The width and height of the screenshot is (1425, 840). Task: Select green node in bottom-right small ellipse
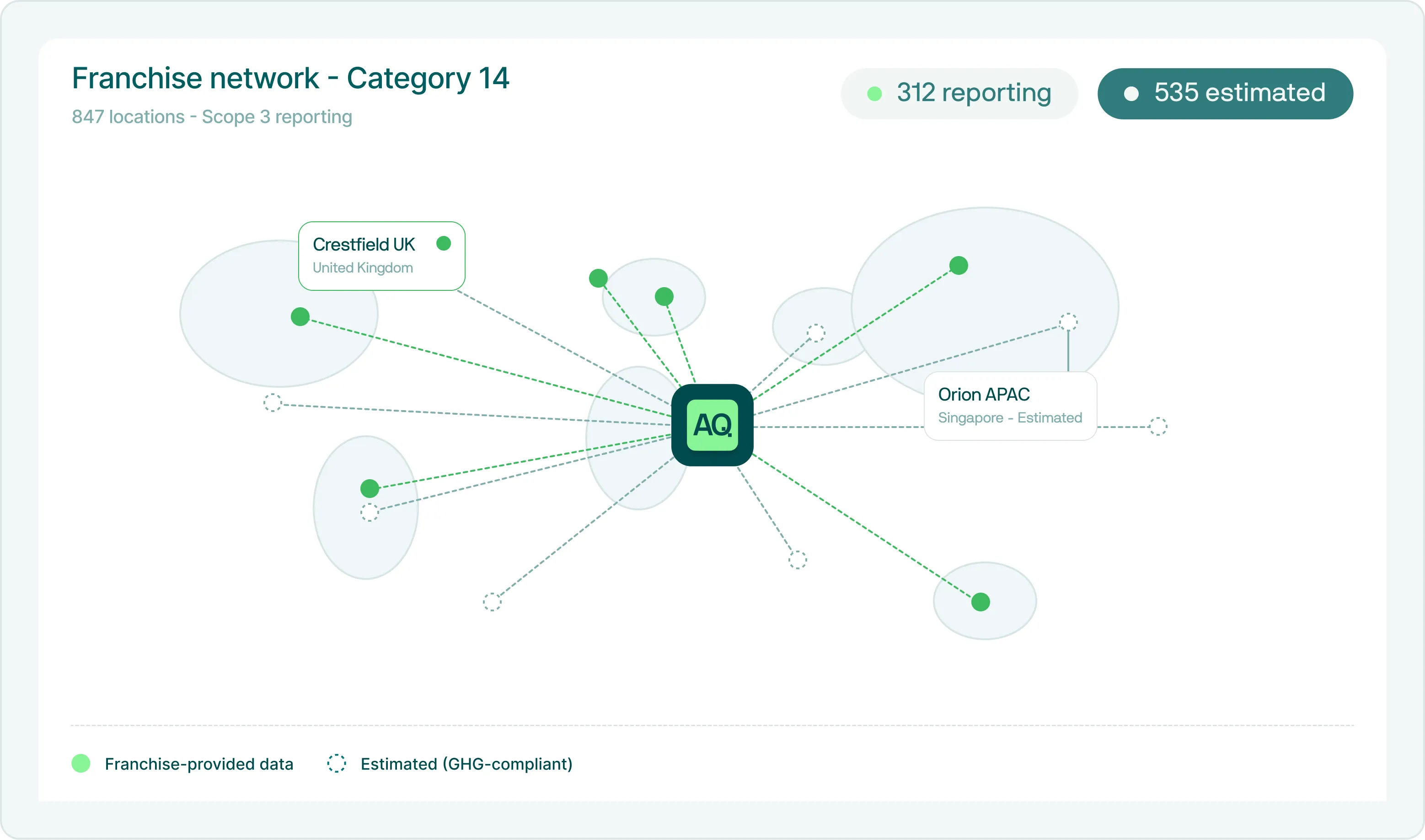coord(980,602)
